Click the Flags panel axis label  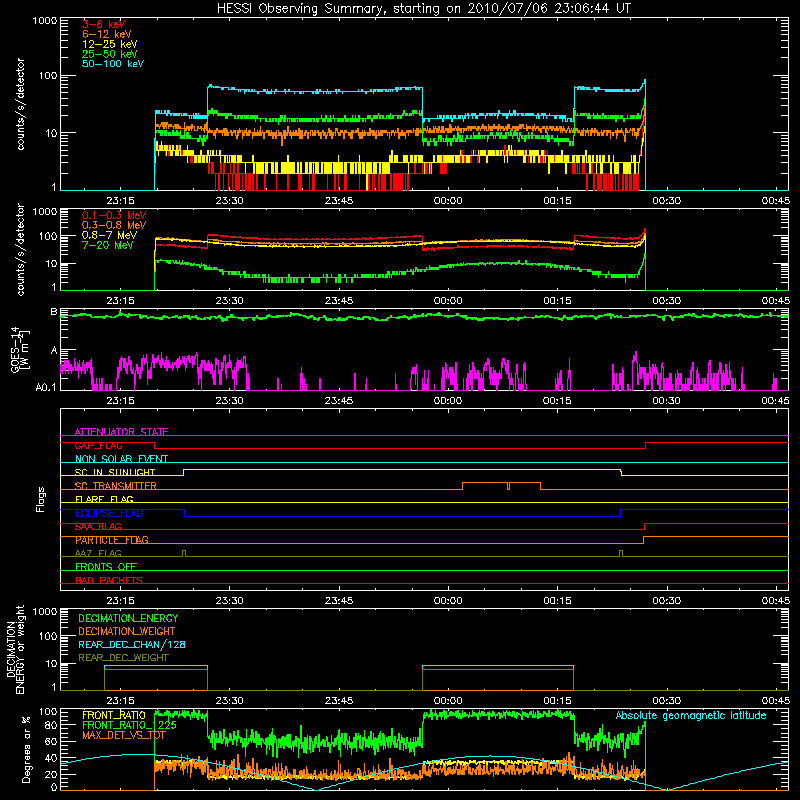pyautogui.click(x=41, y=499)
